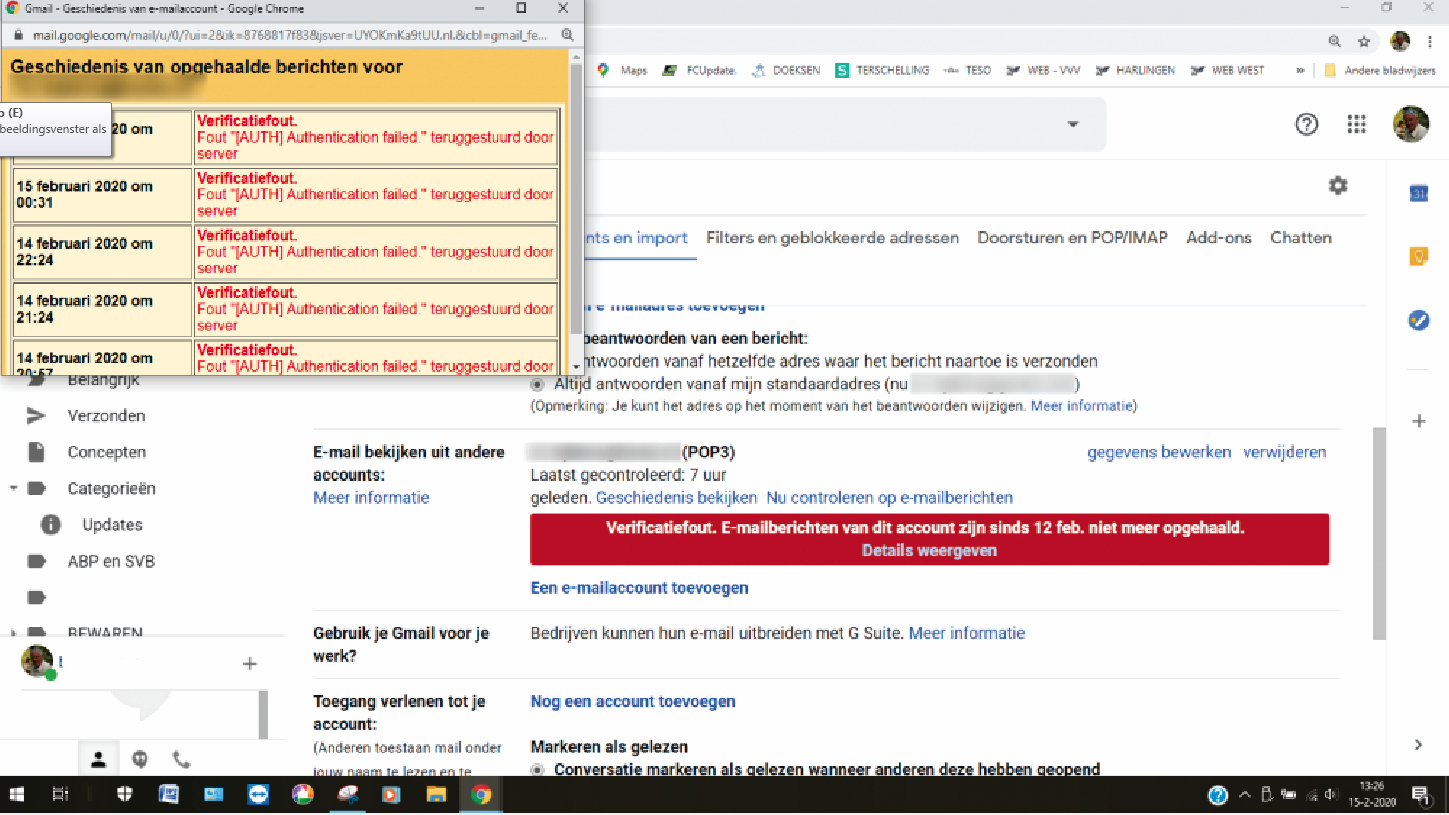Open Google Calendar side panel icon
This screenshot has height=815, width=1449.
[x=1418, y=194]
